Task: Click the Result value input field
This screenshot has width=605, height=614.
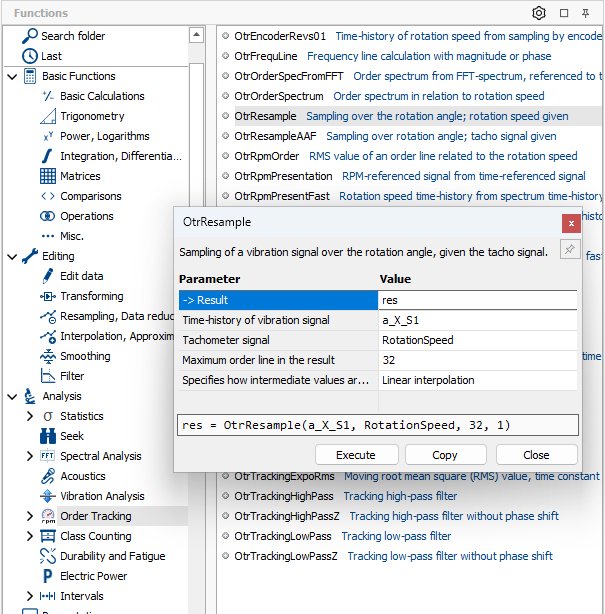Action: click(477, 300)
